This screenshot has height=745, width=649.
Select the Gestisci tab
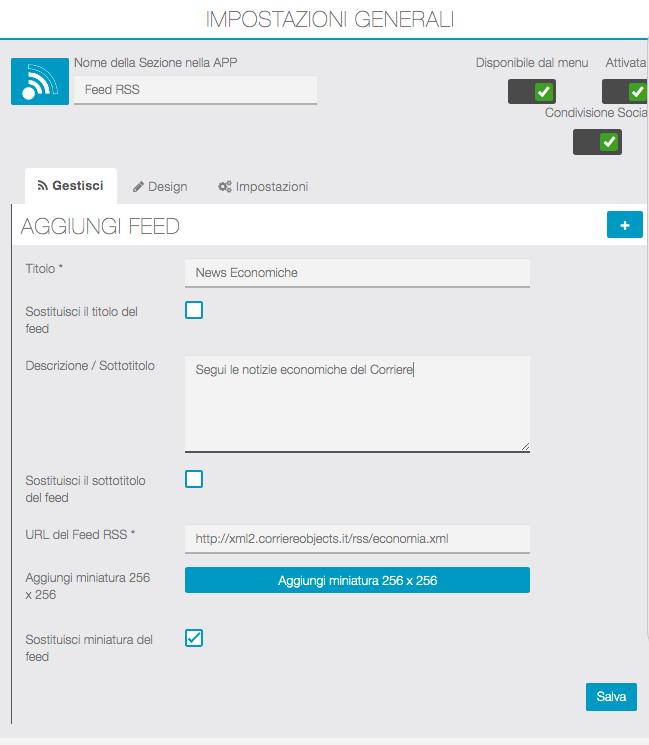70,187
